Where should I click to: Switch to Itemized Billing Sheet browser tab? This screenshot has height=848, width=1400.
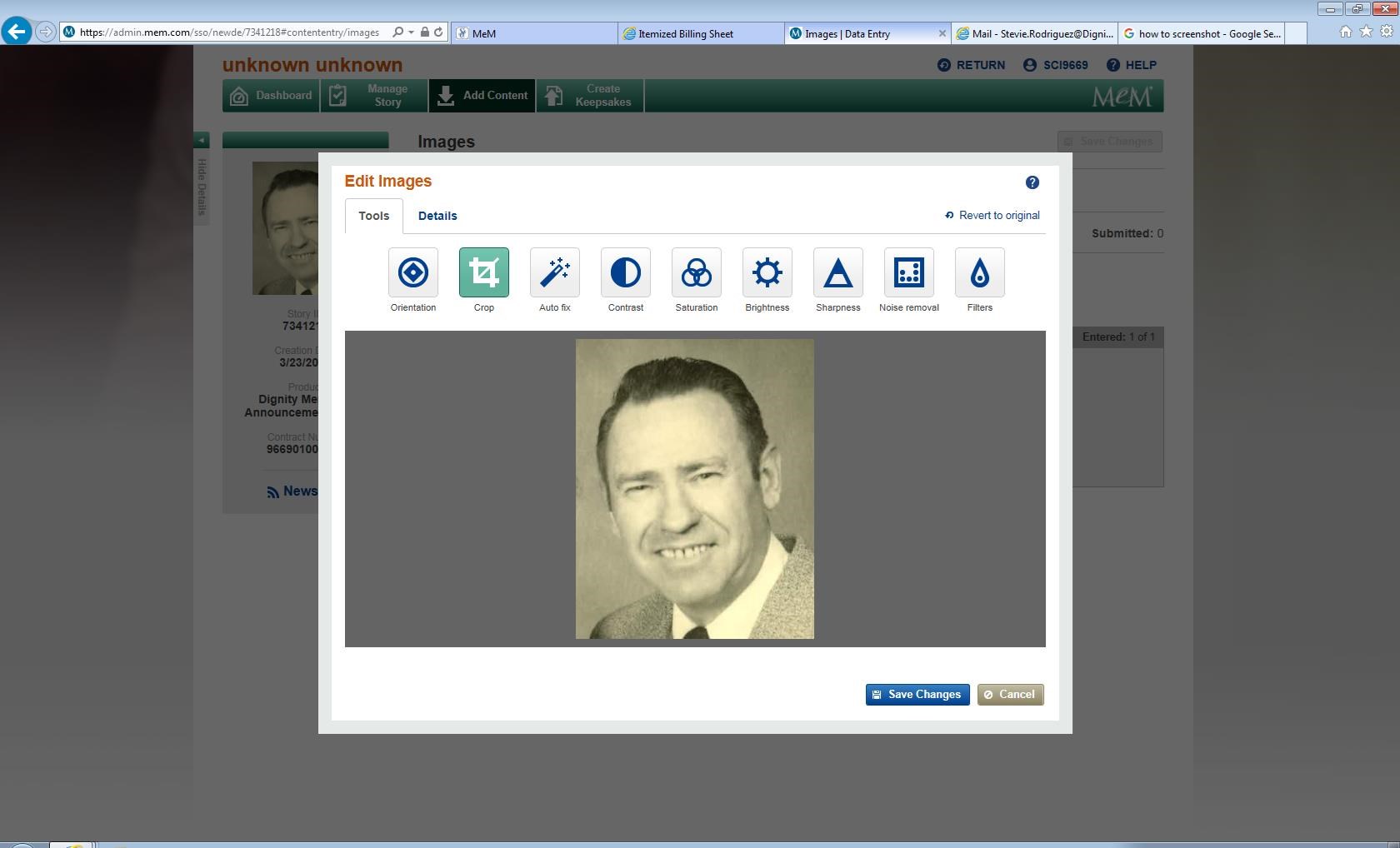[686, 33]
